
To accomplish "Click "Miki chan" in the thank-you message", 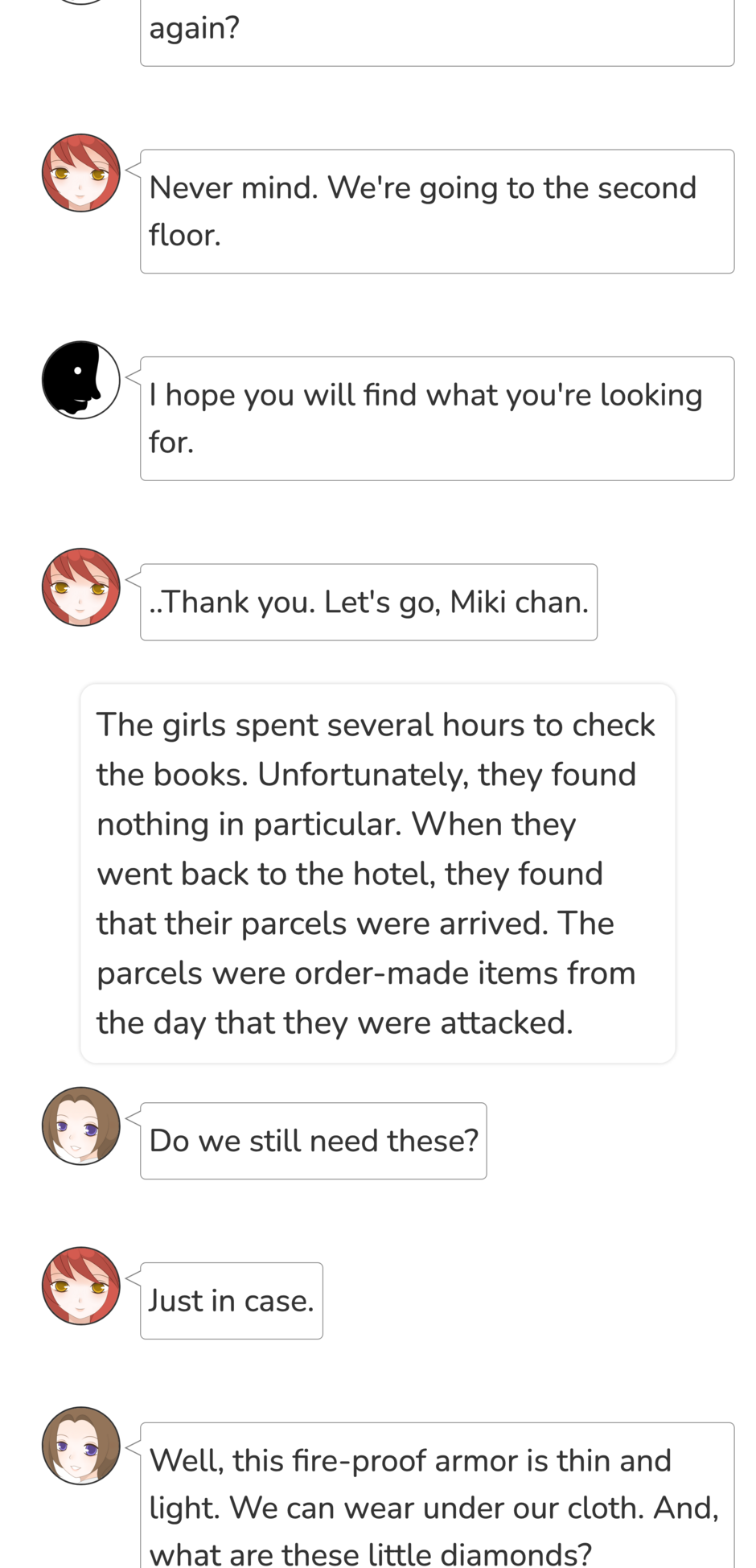I will [x=520, y=602].
